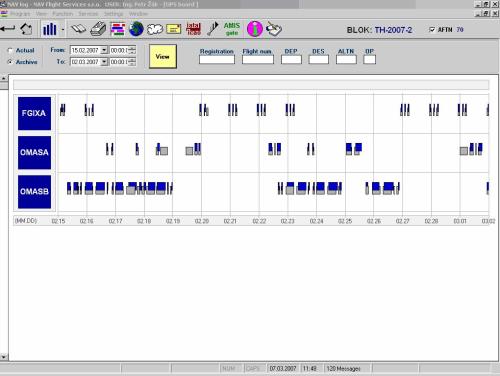Image resolution: width=500 pixels, height=376 pixels.
Task: Click the 02.15 date on timeline axis
Action: click(x=58, y=221)
